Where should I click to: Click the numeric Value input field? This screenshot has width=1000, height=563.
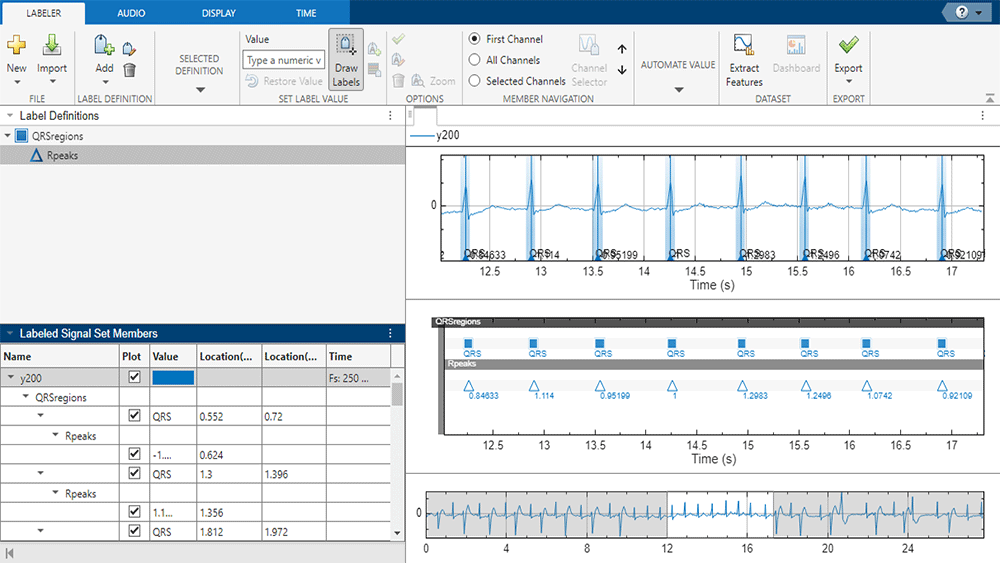[283, 61]
